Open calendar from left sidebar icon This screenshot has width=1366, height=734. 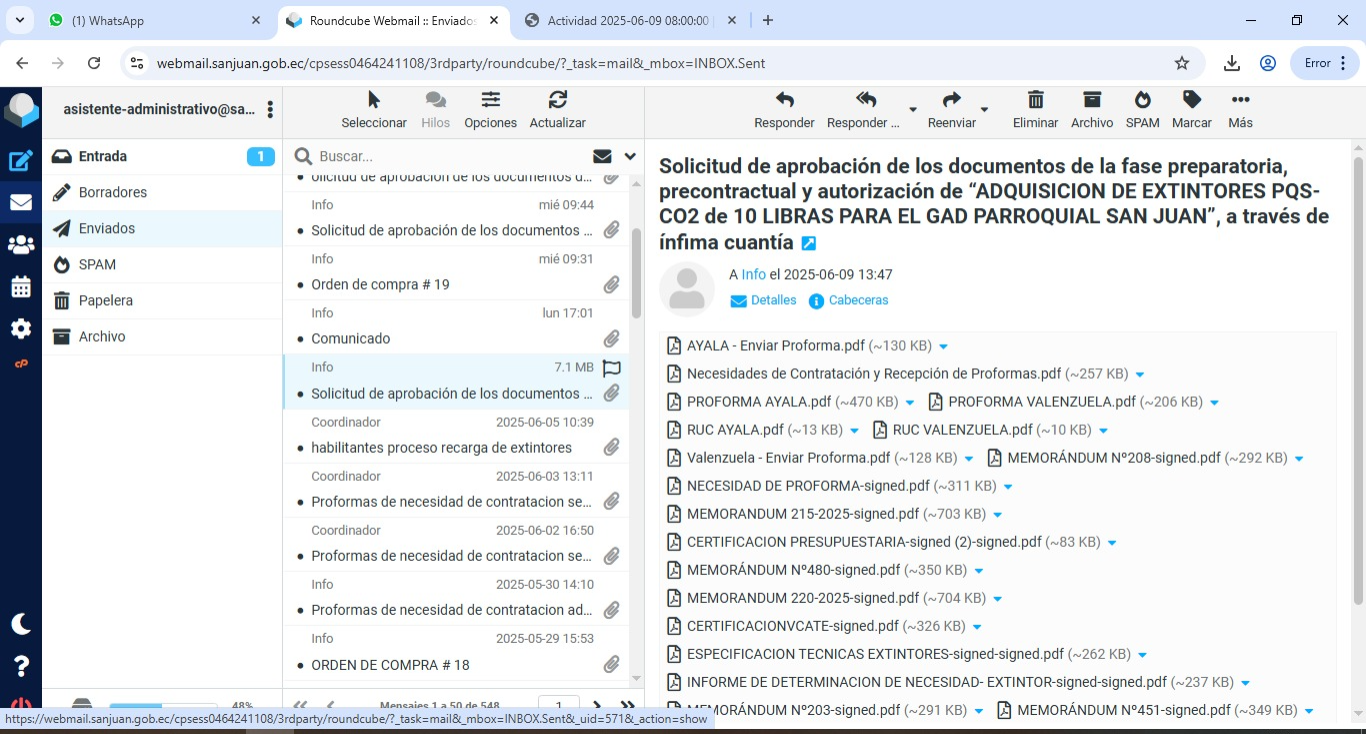pyautogui.click(x=21, y=287)
